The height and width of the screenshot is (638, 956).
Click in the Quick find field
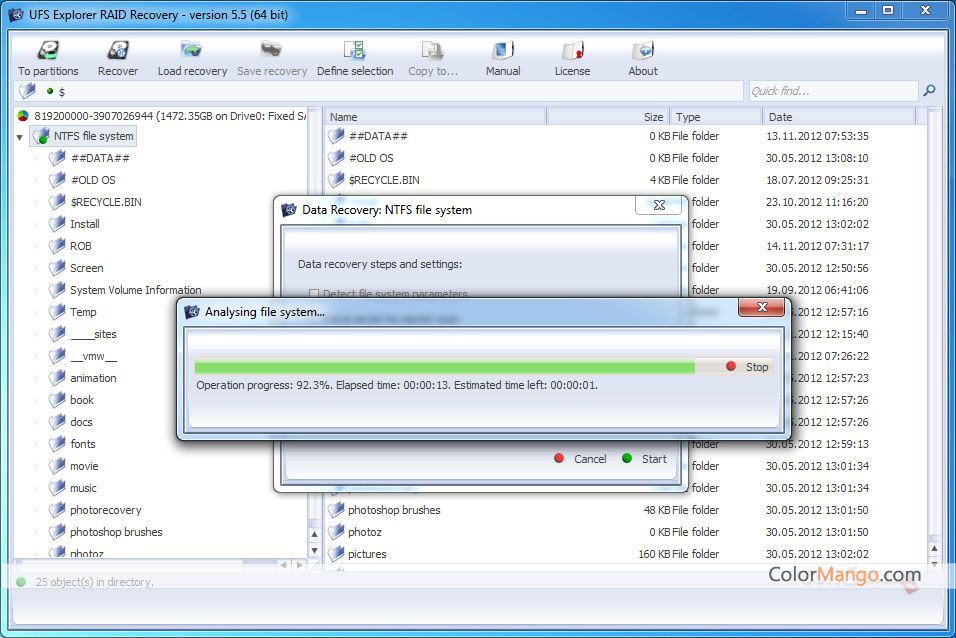830,91
